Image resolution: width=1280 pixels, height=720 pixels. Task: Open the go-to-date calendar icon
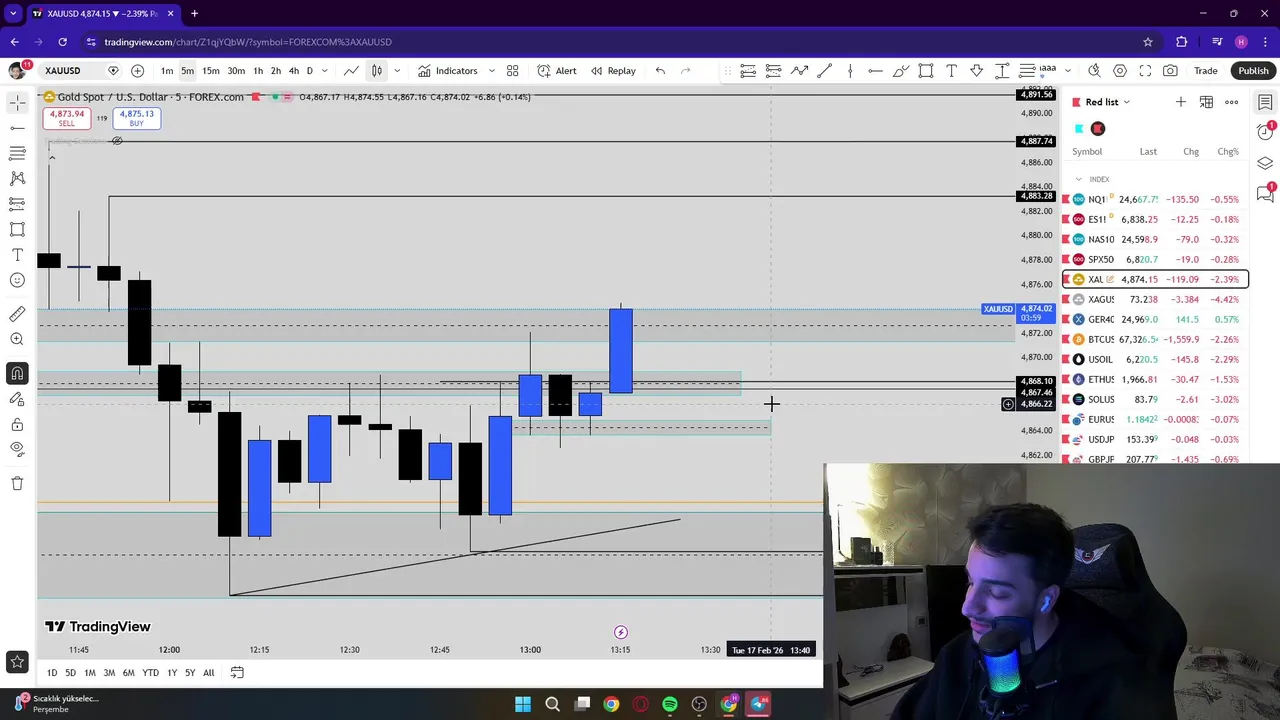(237, 673)
